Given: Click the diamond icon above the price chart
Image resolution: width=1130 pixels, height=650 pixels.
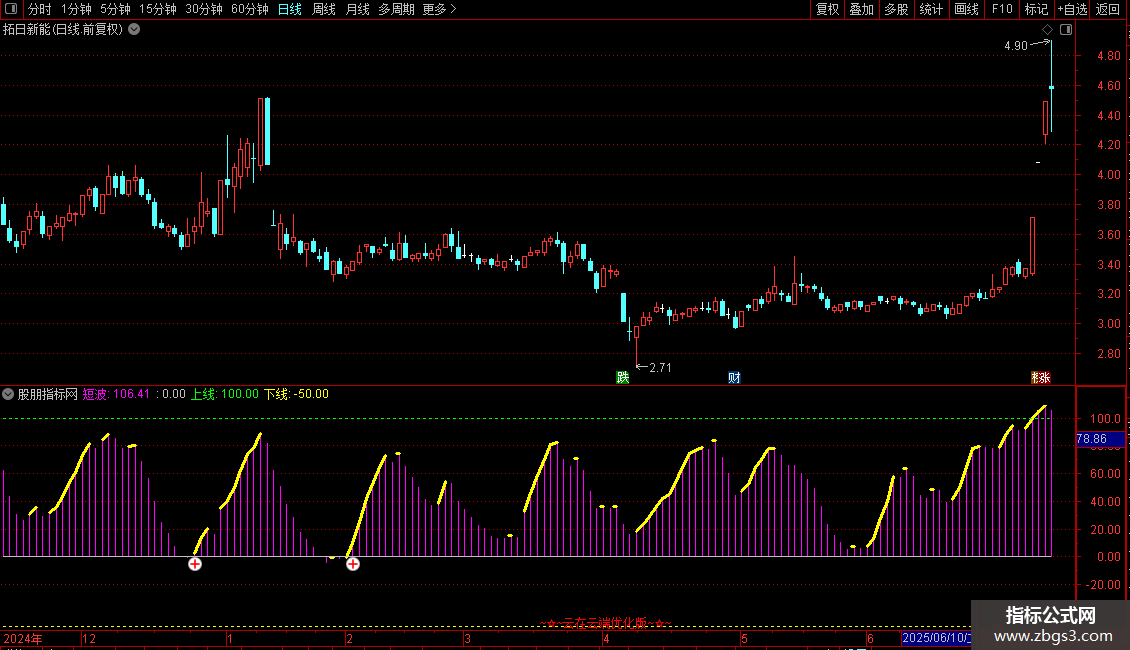Looking at the screenshot, I should coord(1048,30).
